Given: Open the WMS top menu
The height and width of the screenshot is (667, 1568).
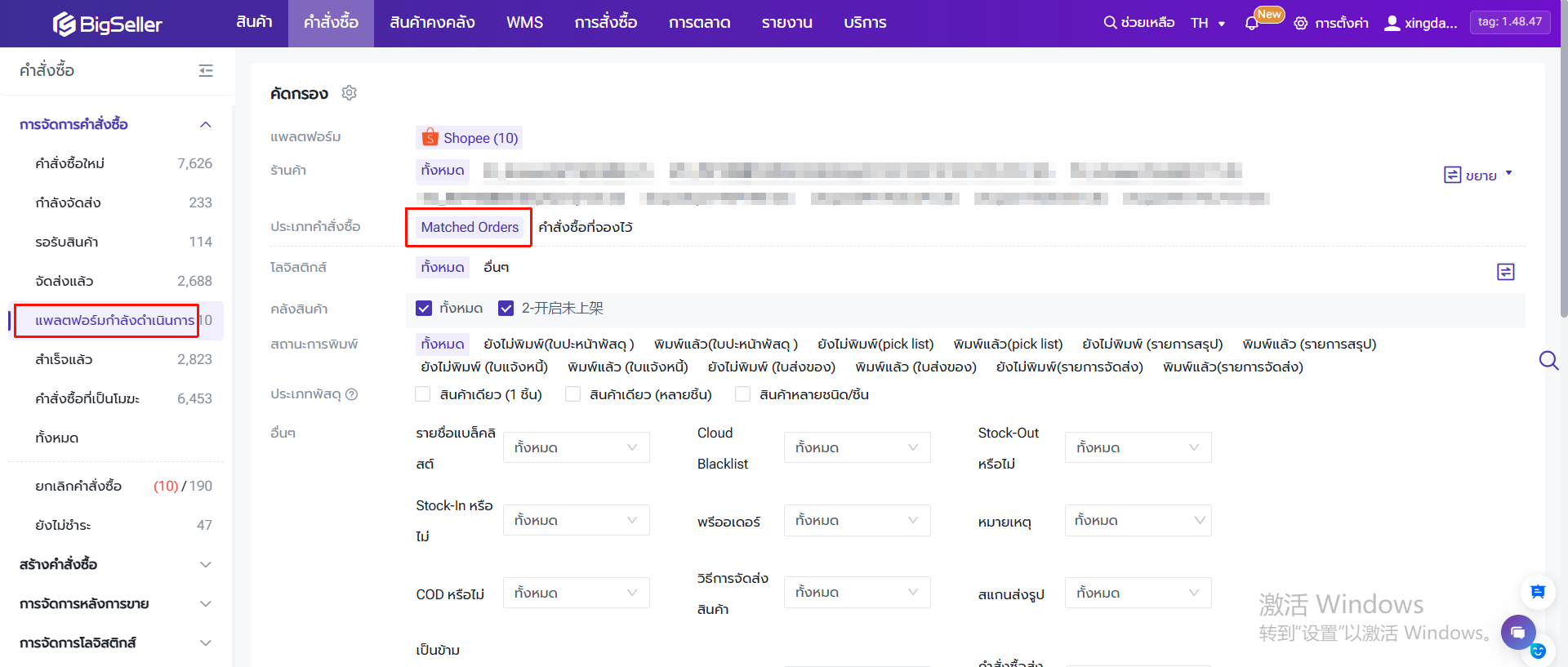Looking at the screenshot, I should pos(524,23).
